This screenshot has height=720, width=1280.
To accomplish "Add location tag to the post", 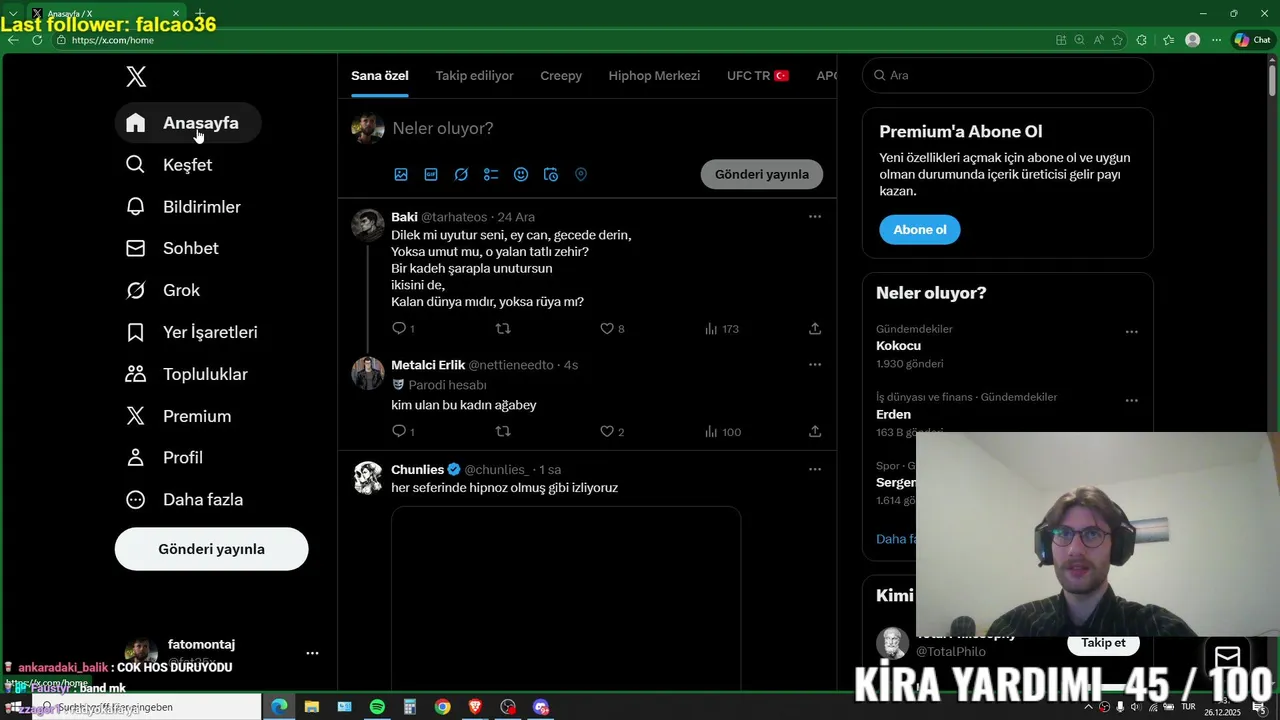I will [581, 174].
